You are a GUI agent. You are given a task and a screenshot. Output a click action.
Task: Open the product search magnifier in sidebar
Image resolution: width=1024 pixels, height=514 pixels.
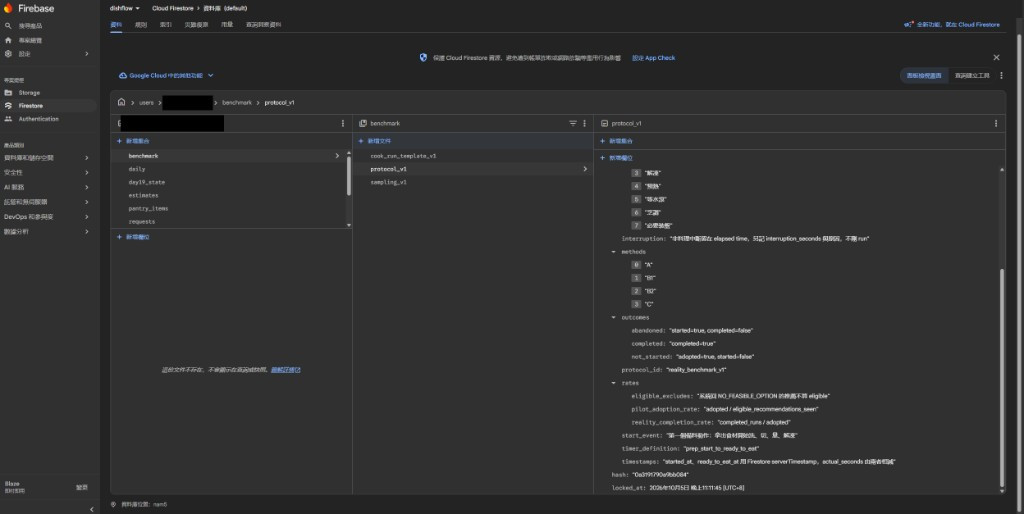8,26
